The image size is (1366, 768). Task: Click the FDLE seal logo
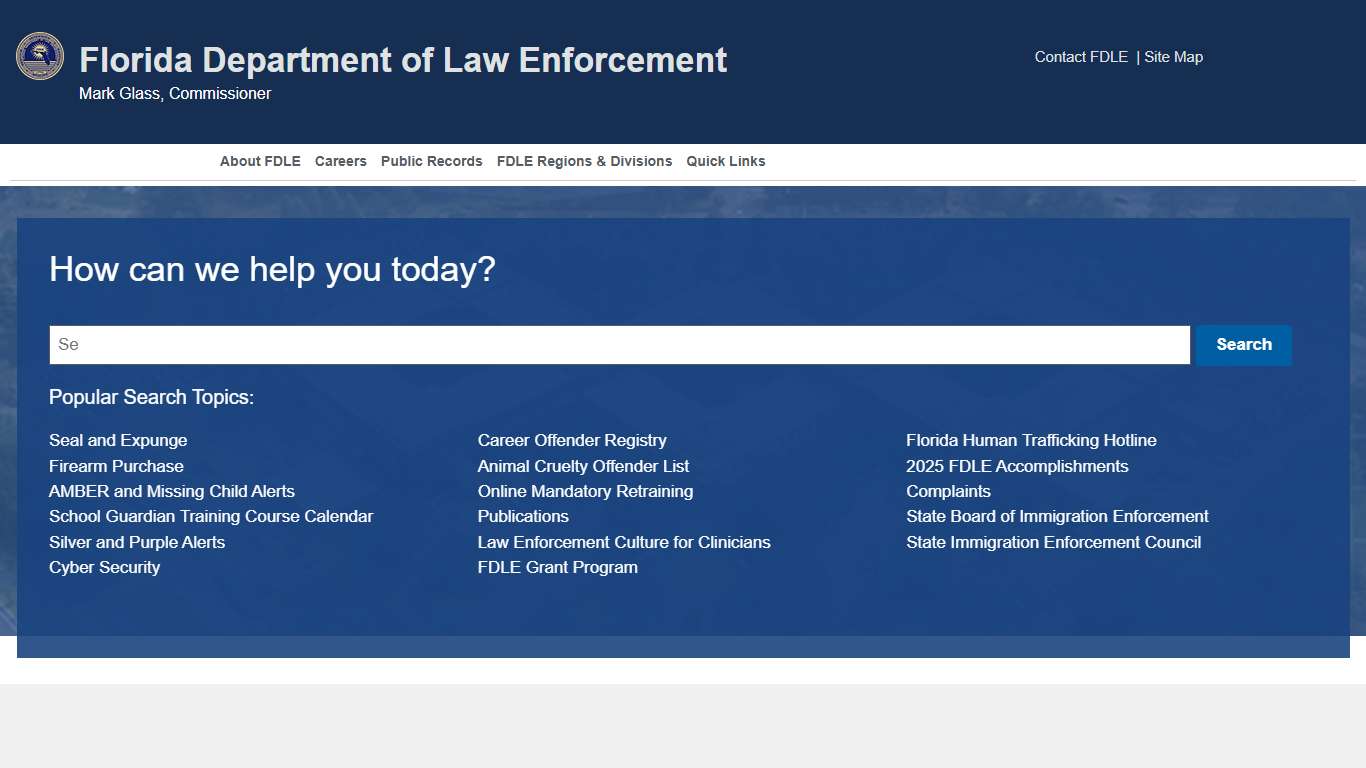[x=40, y=56]
